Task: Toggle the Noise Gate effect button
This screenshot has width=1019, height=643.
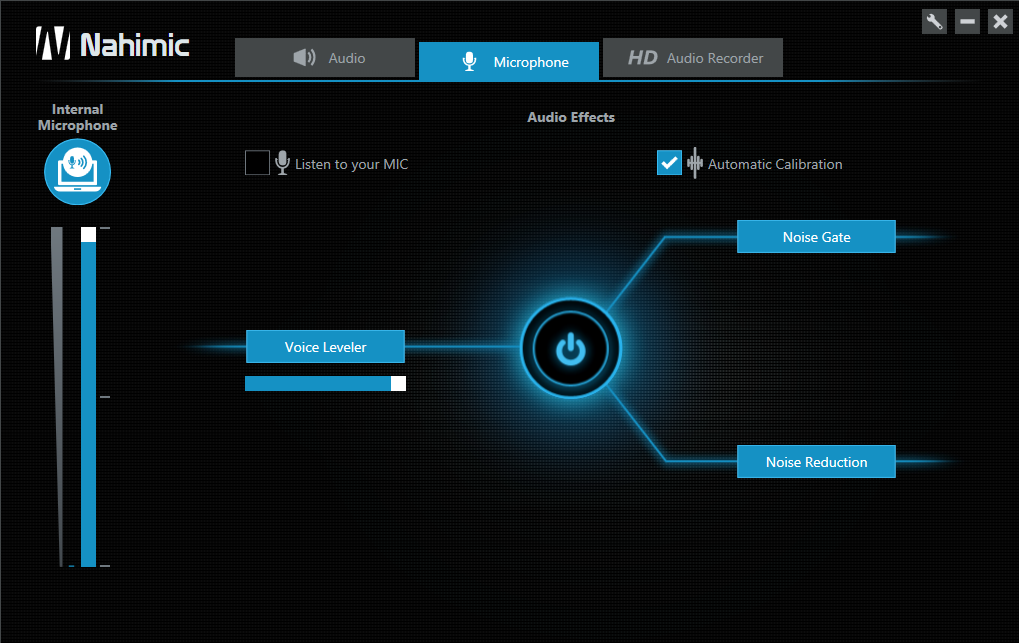Action: [816, 237]
